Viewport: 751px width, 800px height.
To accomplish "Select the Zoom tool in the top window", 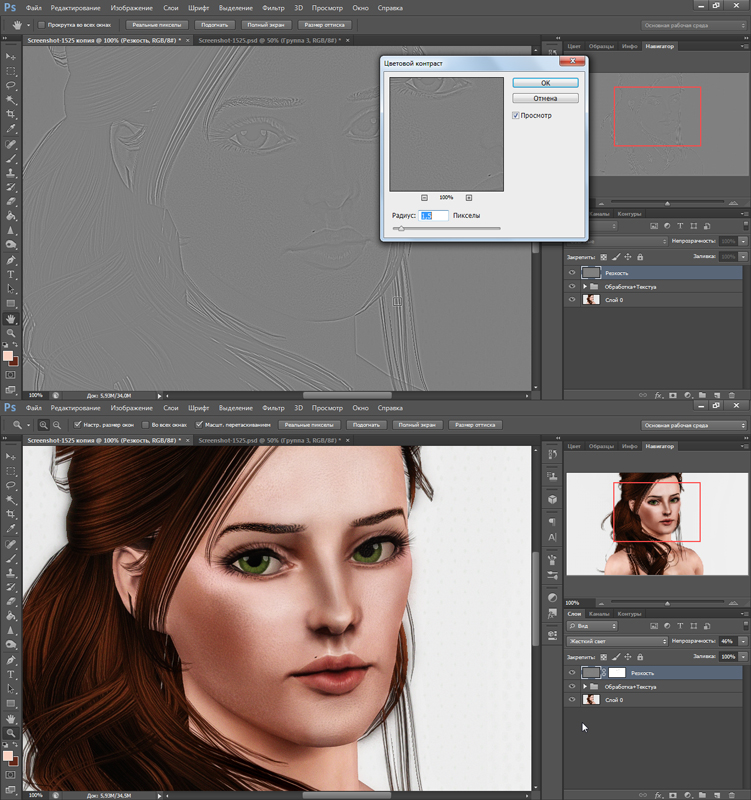I will click(11, 333).
